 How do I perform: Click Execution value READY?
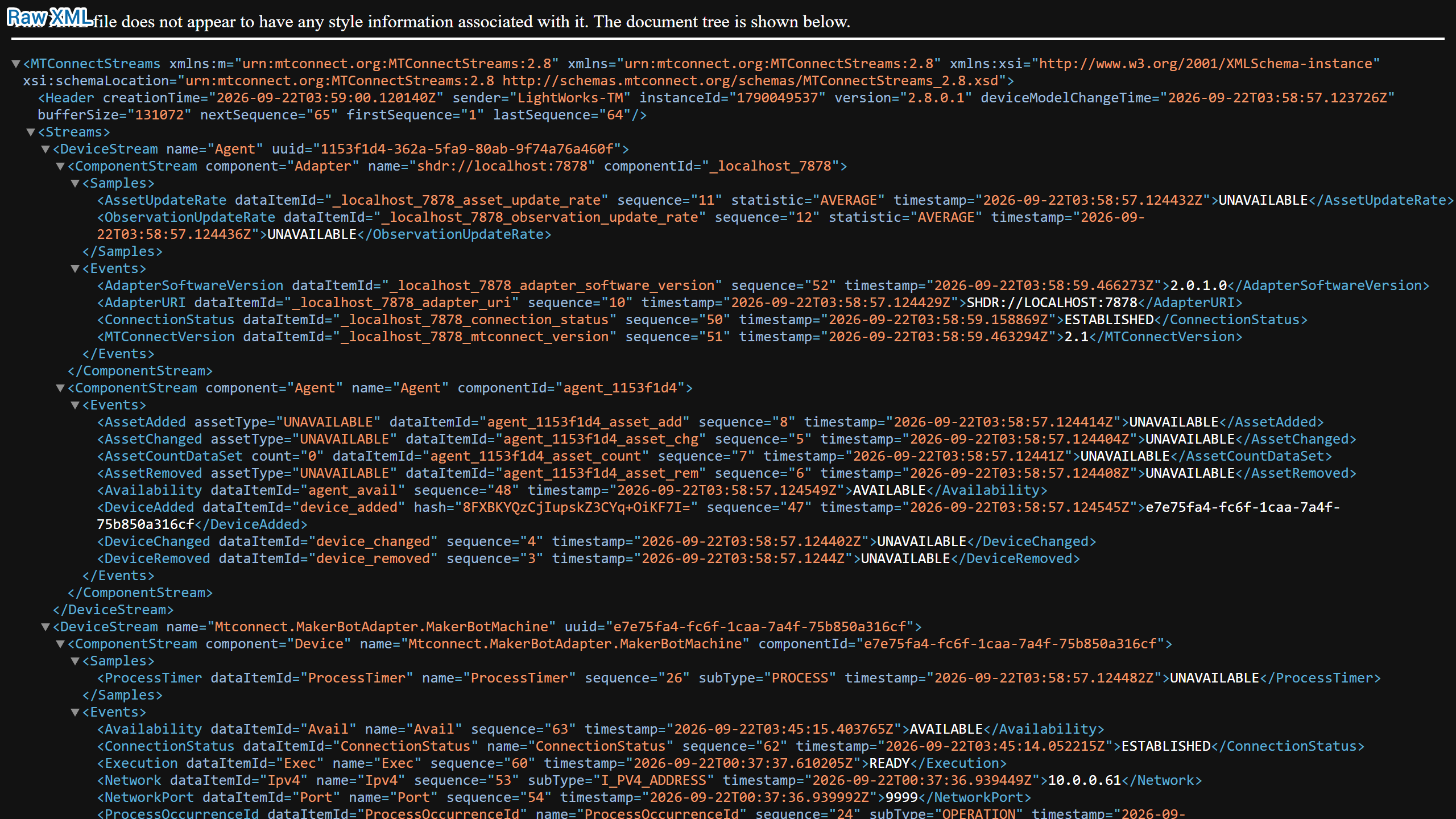coord(889,763)
